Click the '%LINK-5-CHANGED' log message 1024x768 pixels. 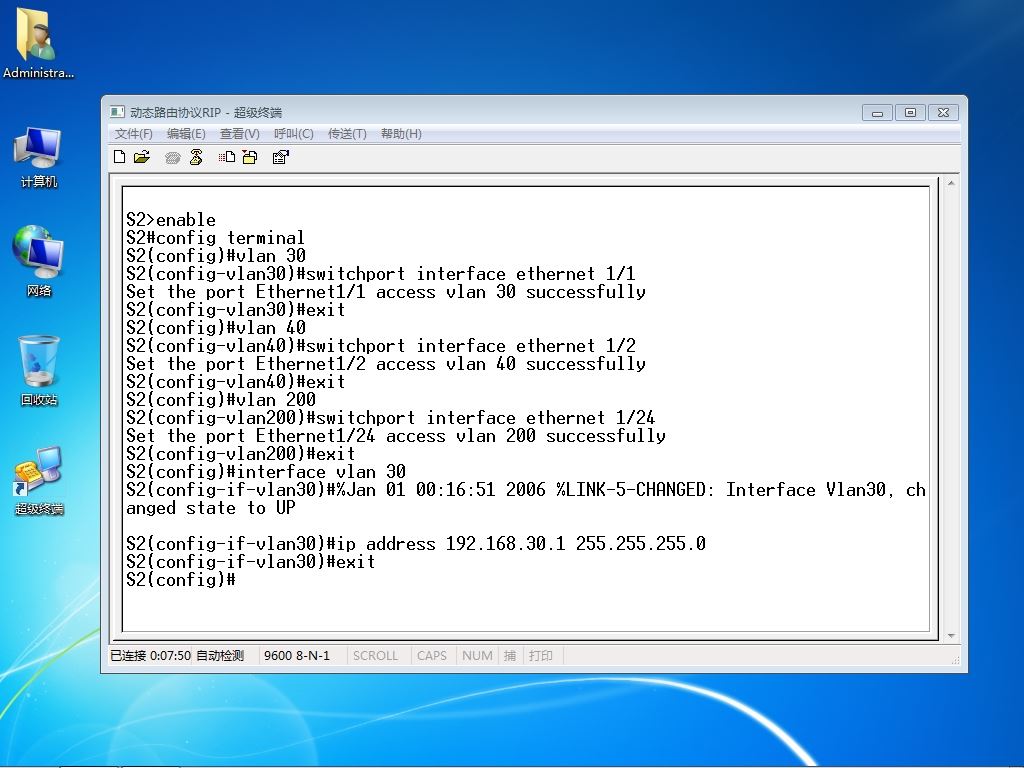(526, 498)
